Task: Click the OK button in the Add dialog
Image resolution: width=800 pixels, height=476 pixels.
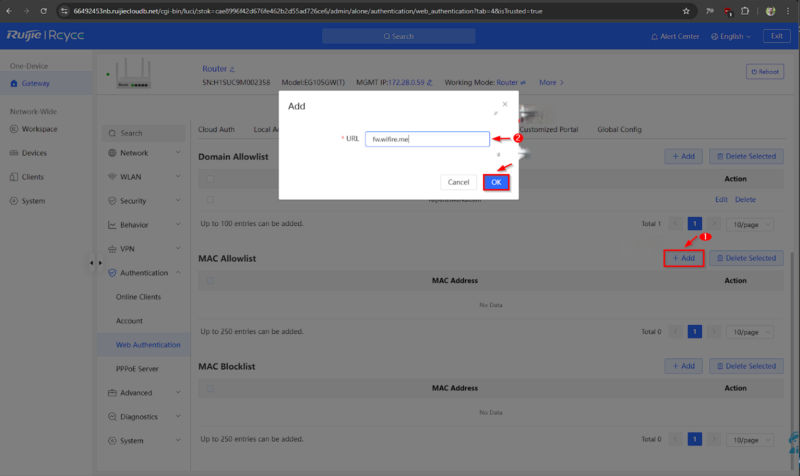Action: pyautogui.click(x=496, y=182)
